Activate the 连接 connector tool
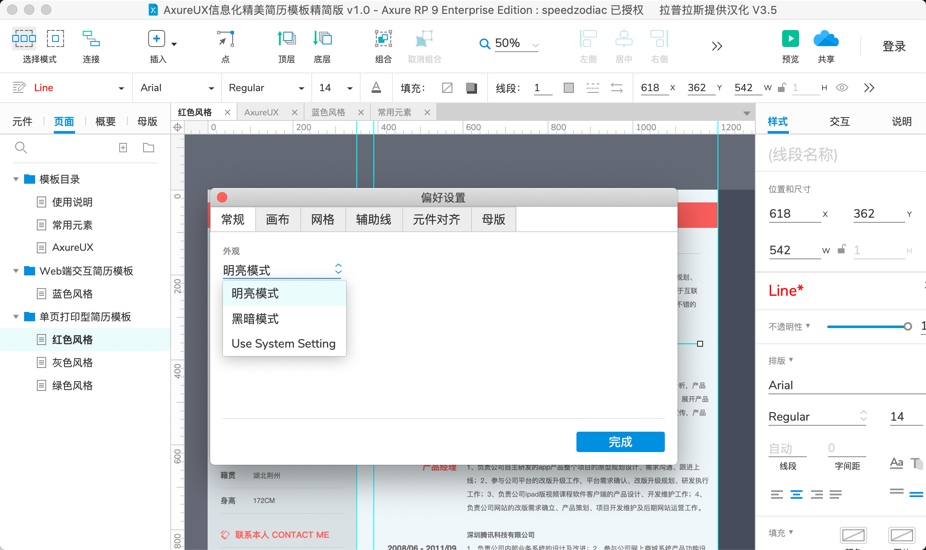 [91, 39]
